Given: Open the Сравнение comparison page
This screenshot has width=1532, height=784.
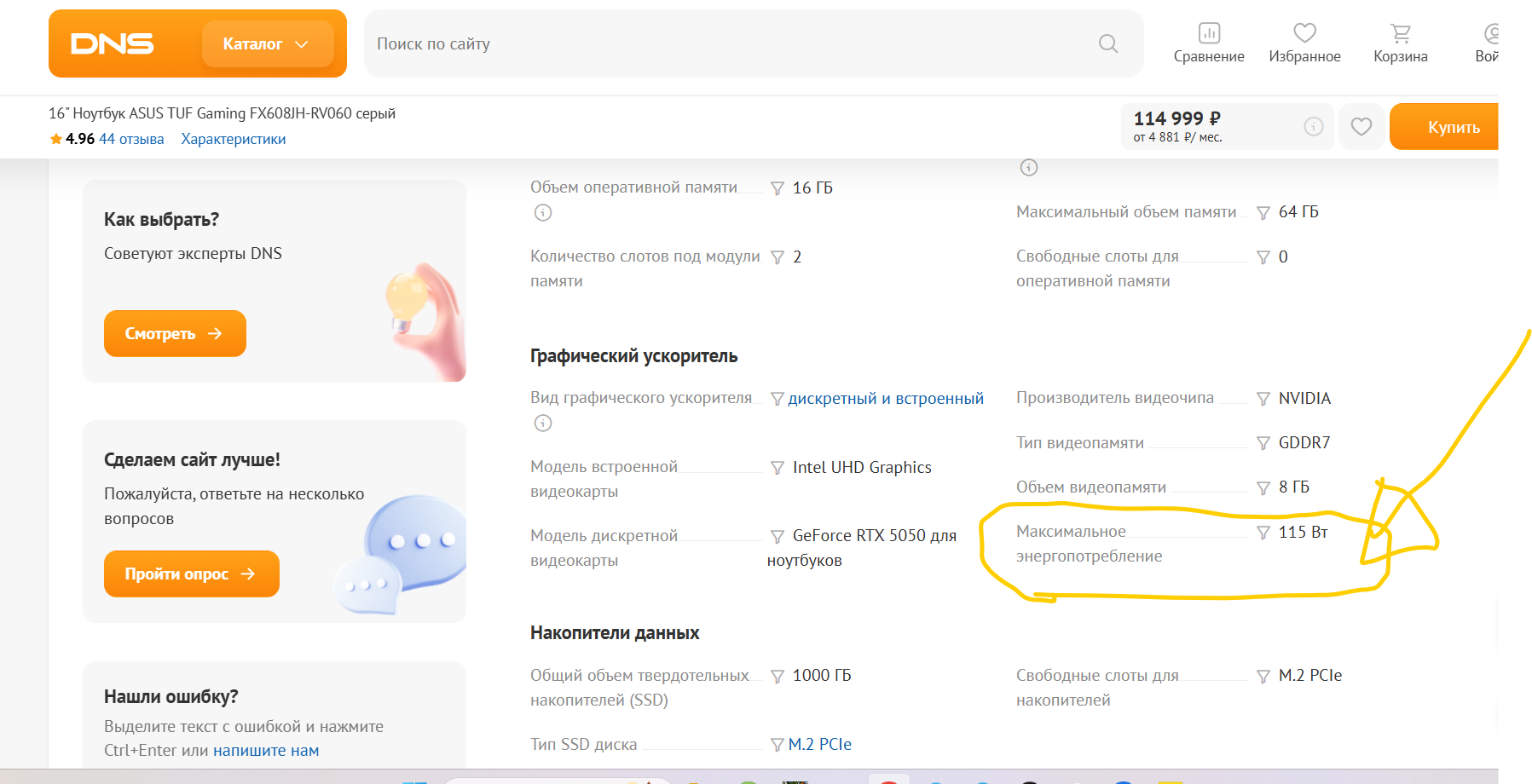Looking at the screenshot, I should click(1209, 43).
